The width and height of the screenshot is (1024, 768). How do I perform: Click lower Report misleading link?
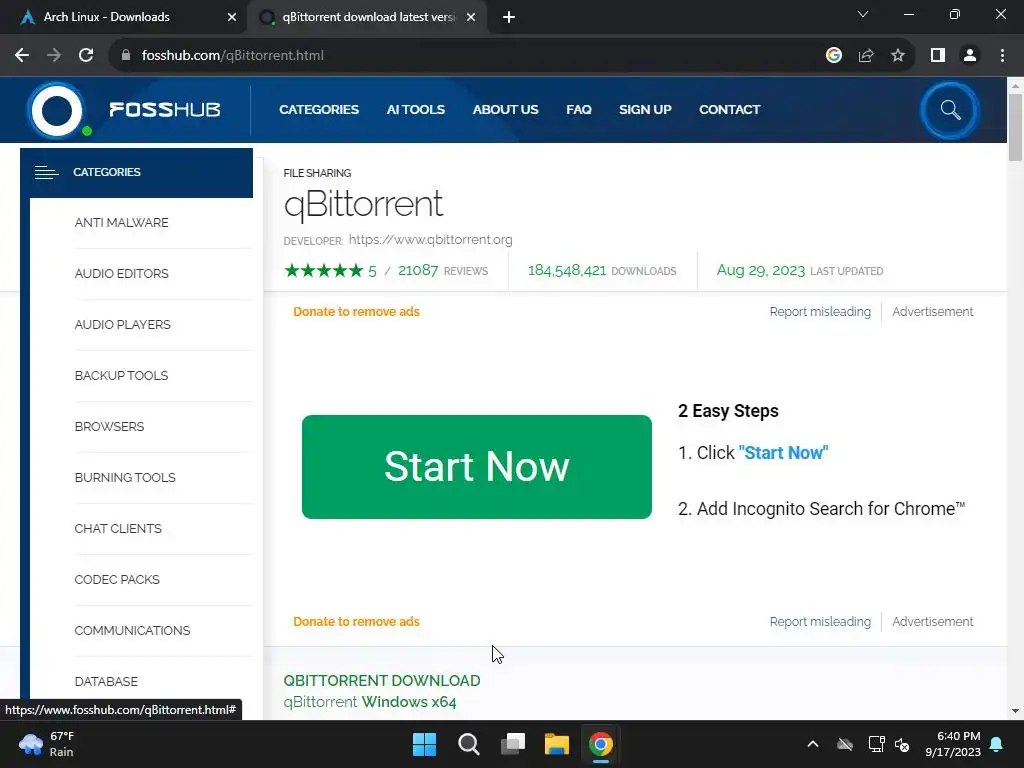point(820,622)
